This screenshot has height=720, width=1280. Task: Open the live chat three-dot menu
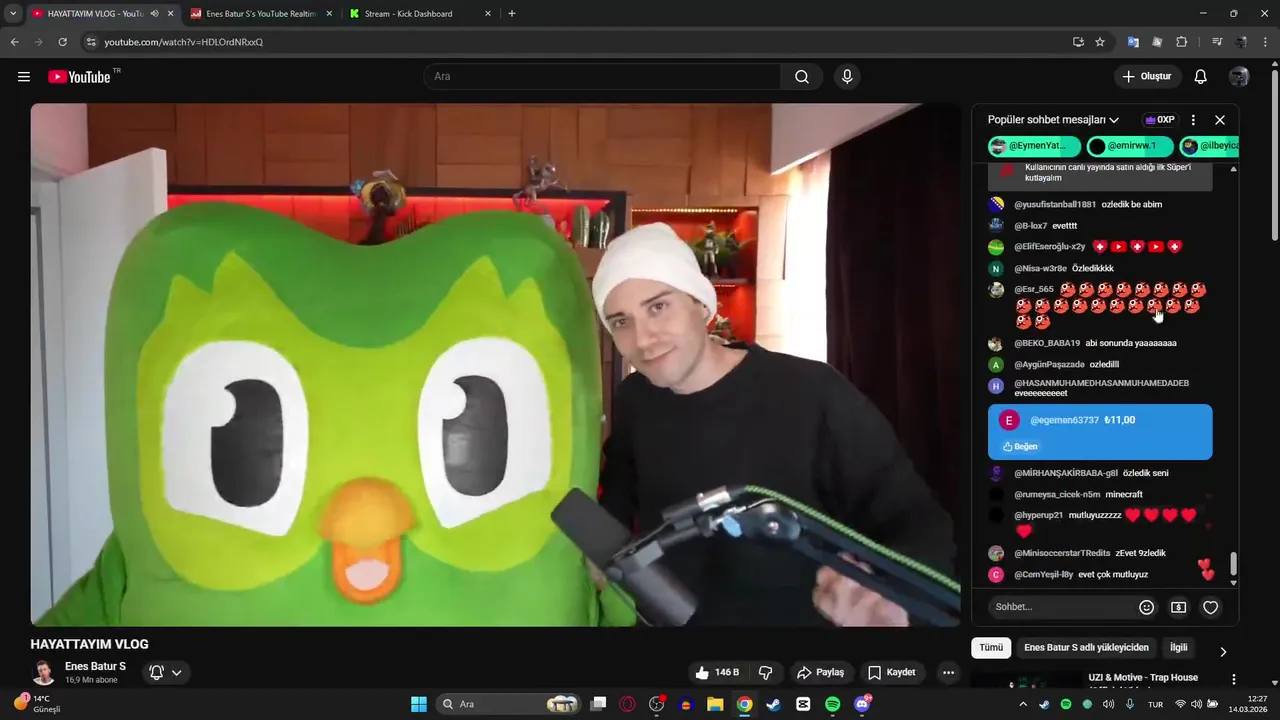pos(1193,120)
